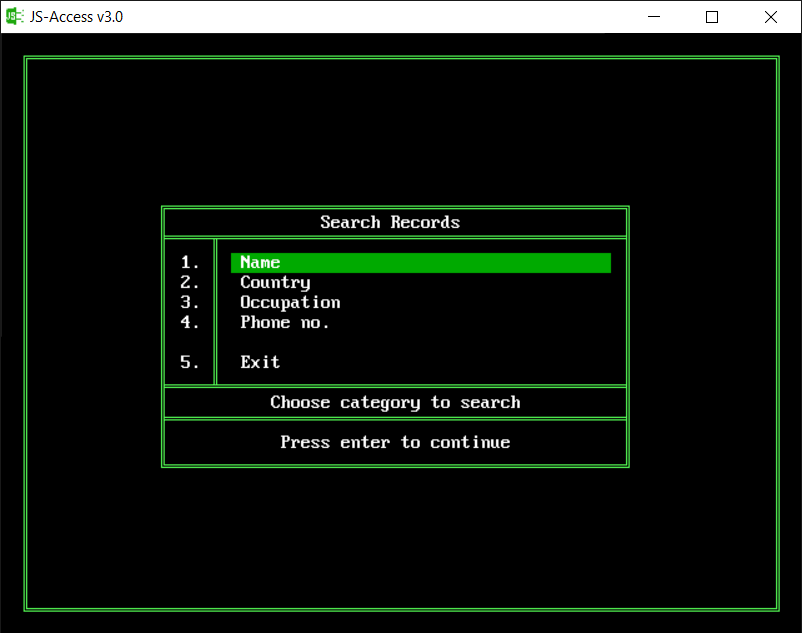The image size is (802, 633).
Task: Click option number 2 in the list
Action: click(190, 282)
